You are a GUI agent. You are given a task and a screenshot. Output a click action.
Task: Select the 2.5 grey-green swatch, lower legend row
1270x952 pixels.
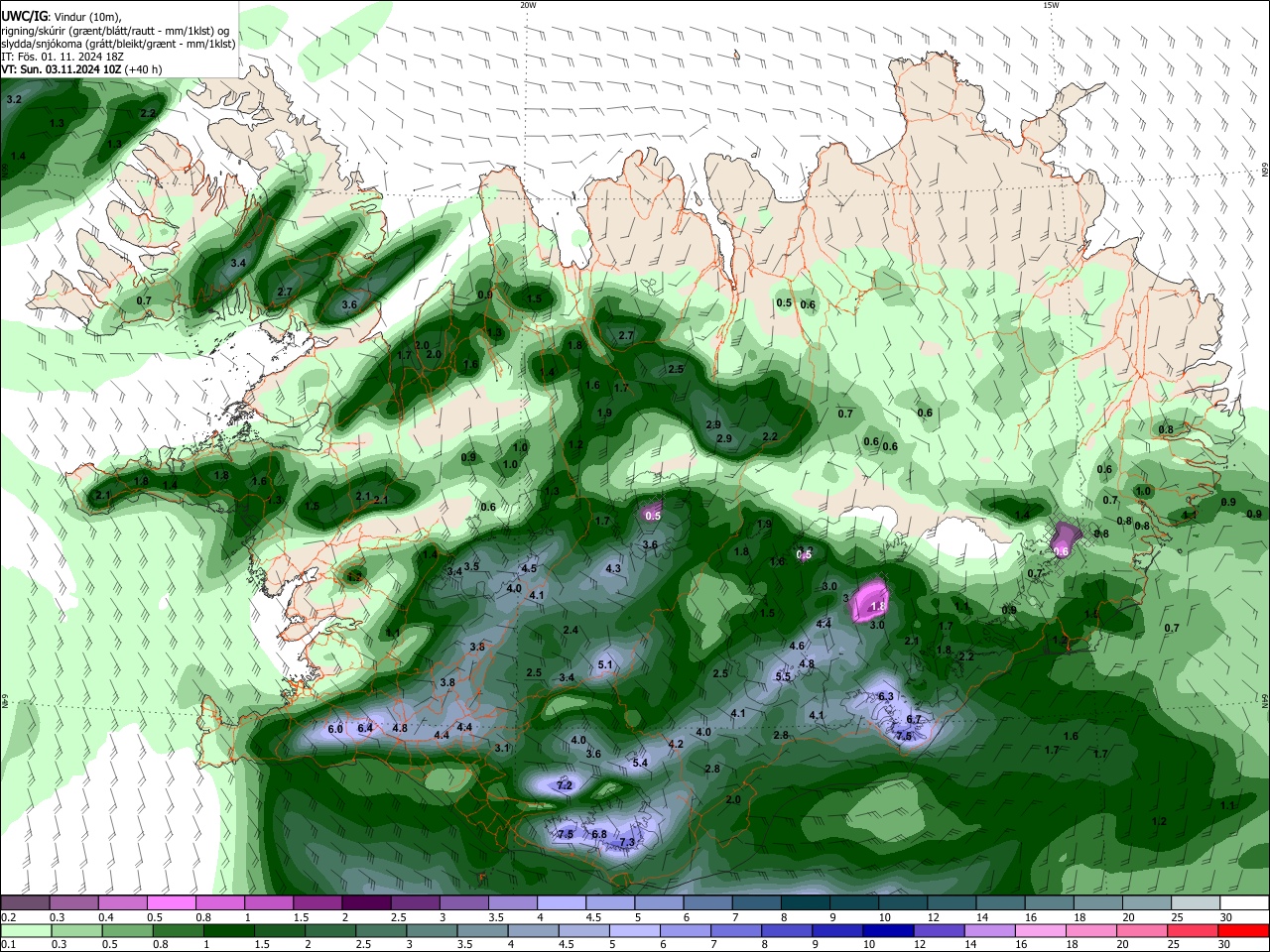coord(381,931)
